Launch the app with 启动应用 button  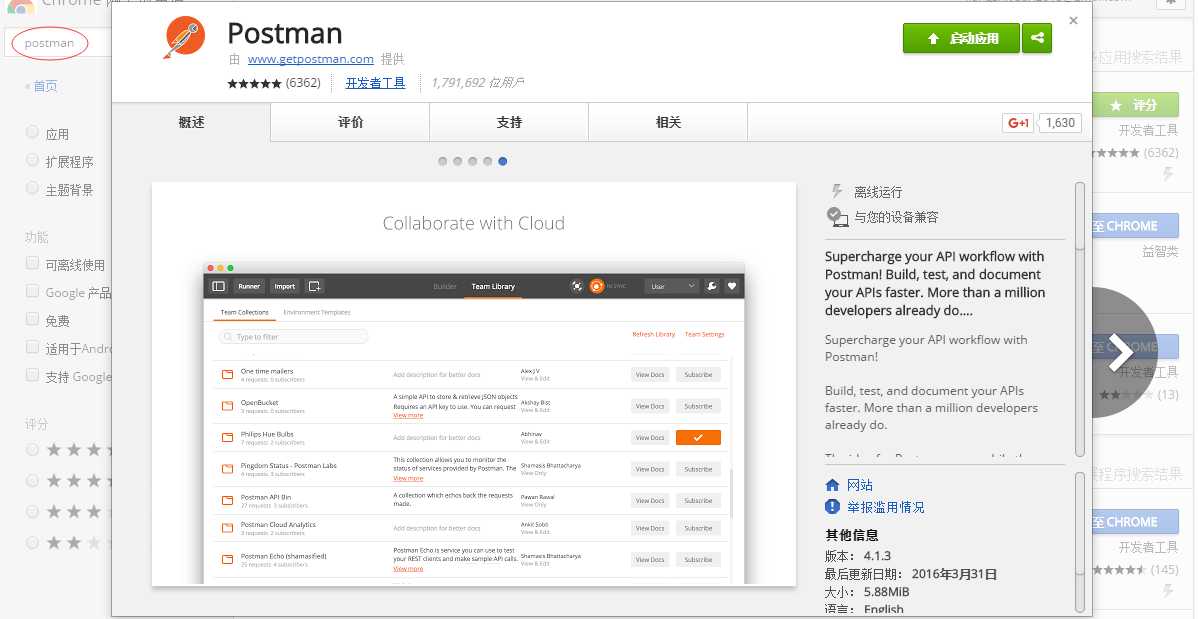(961, 38)
